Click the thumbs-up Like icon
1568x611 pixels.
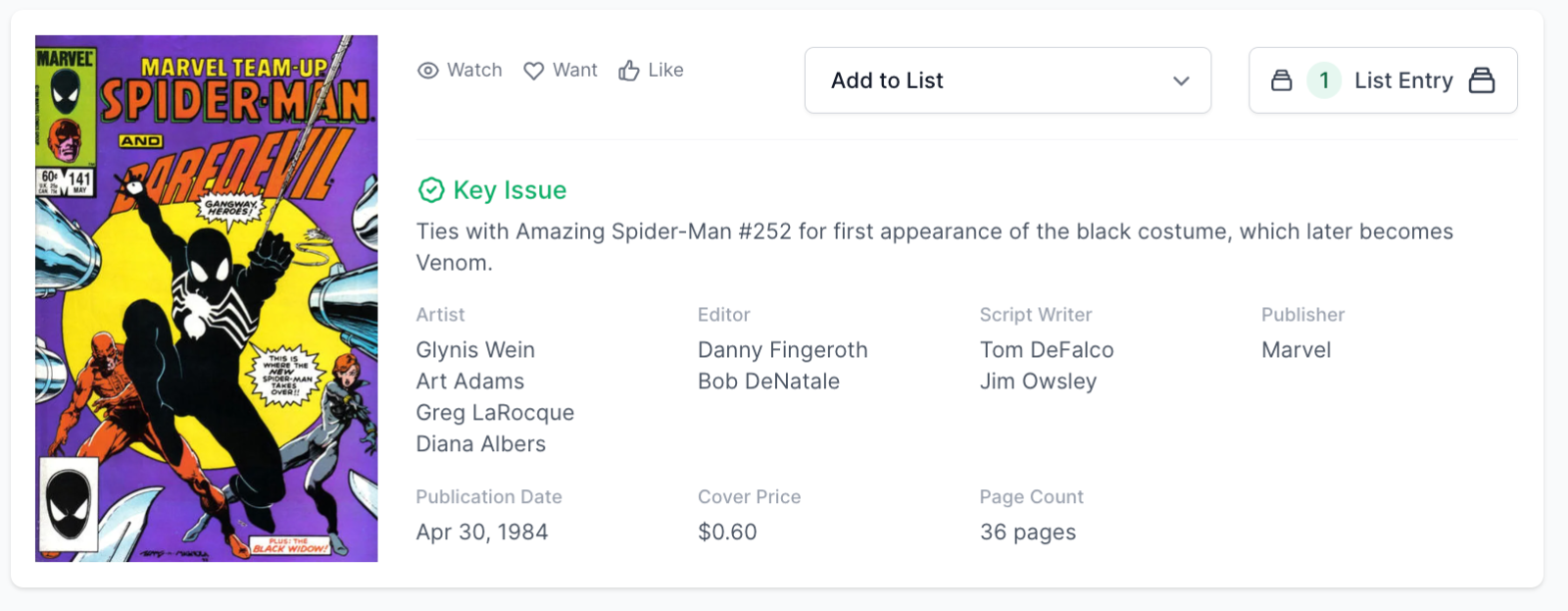click(629, 71)
